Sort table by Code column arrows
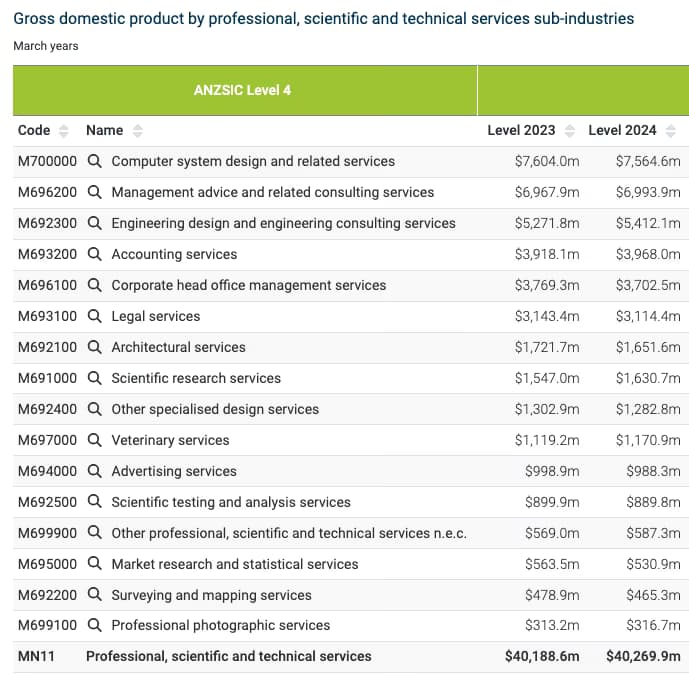Viewport: 689px width, 688px height. [64, 131]
